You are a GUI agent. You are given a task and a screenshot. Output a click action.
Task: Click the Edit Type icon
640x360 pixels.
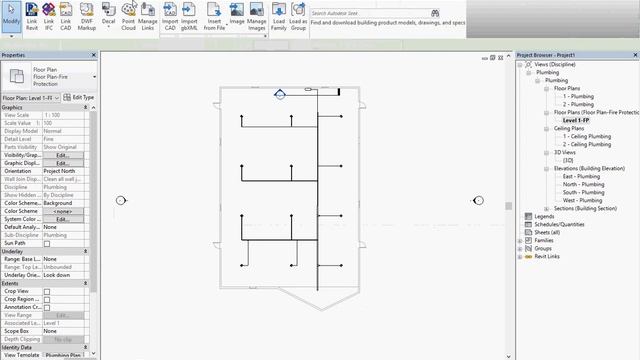67,97
